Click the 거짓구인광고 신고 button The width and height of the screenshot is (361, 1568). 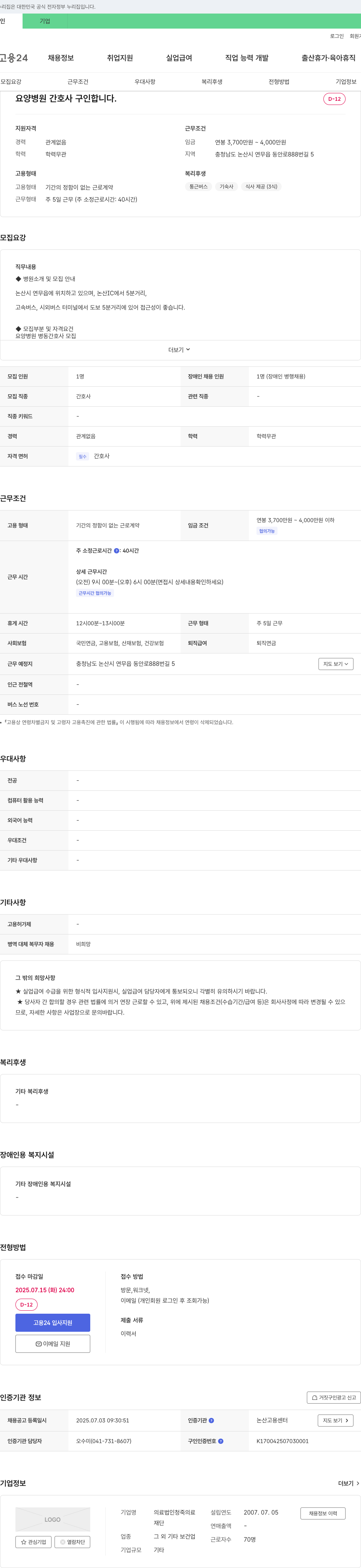click(334, 1398)
